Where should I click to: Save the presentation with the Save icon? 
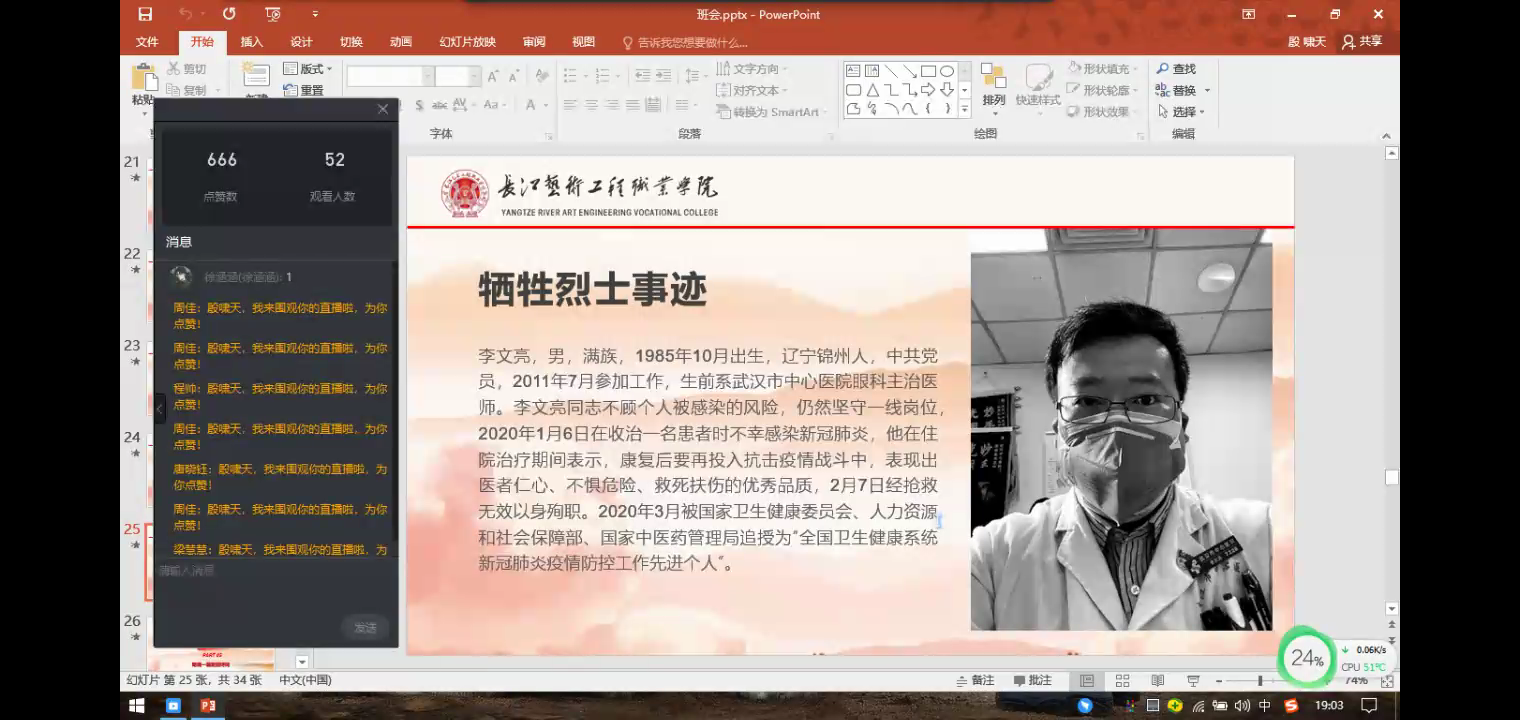[x=146, y=14]
